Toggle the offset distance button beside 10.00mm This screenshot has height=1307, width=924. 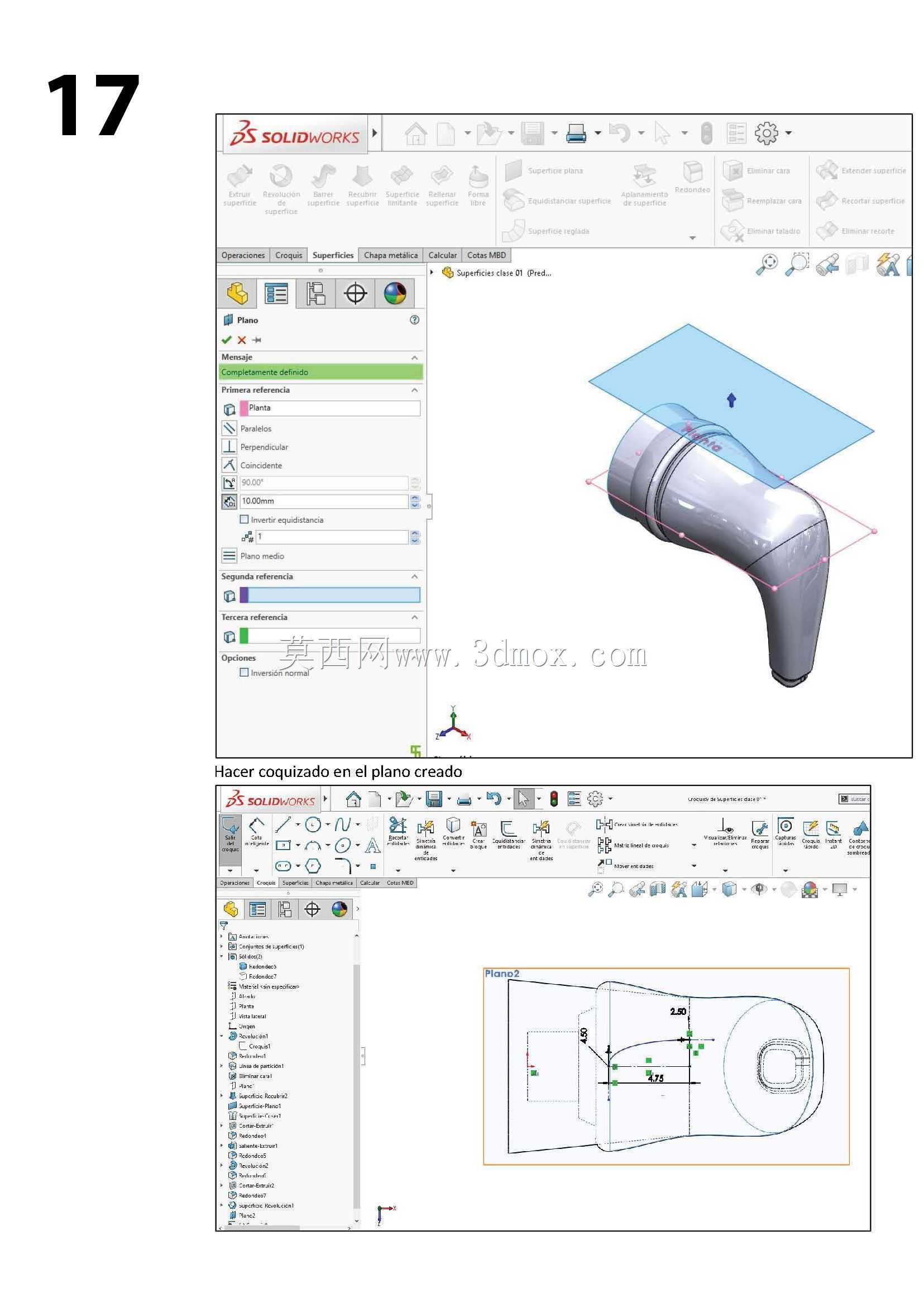click(x=229, y=502)
